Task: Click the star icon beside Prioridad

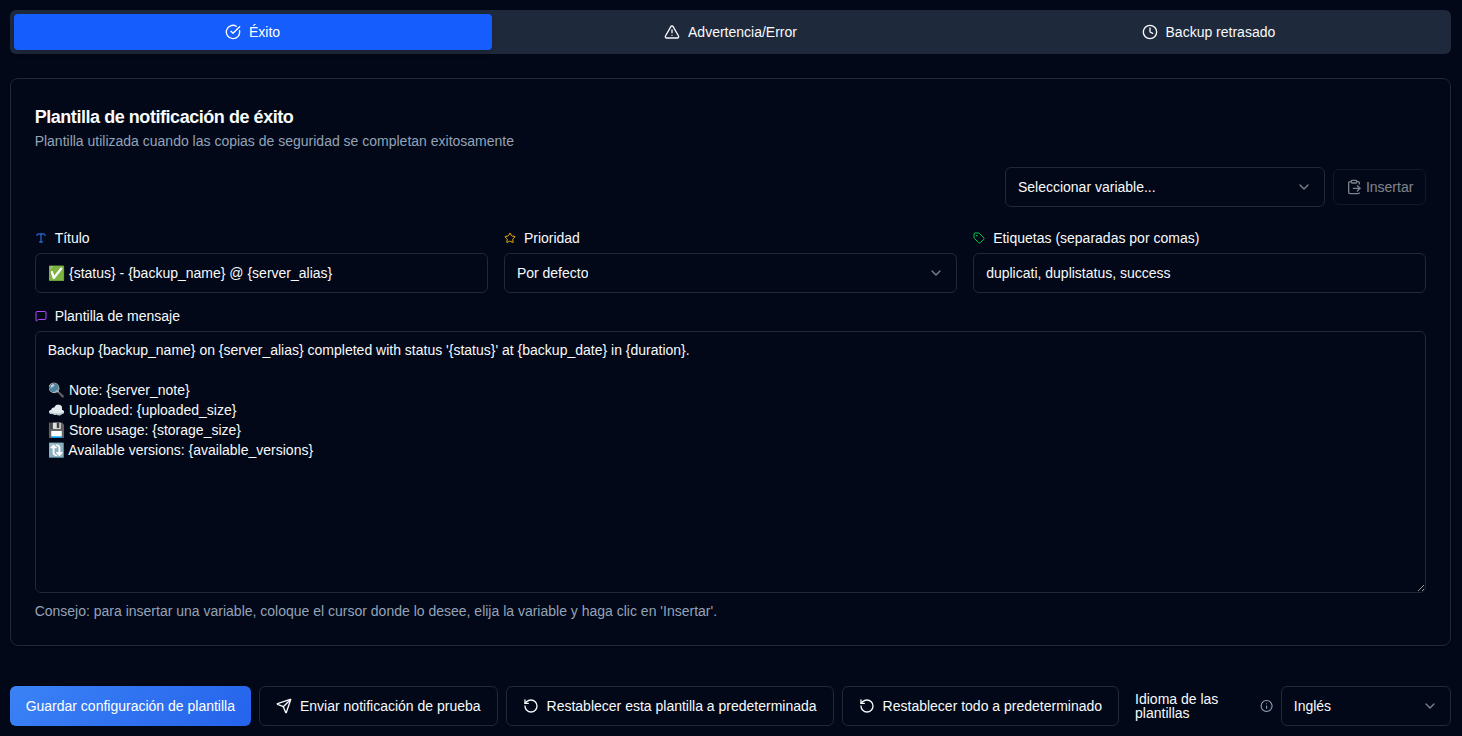Action: point(510,237)
